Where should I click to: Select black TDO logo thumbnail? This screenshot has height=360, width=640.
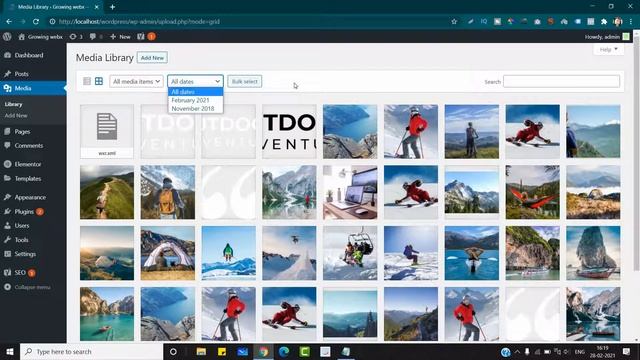click(289, 131)
